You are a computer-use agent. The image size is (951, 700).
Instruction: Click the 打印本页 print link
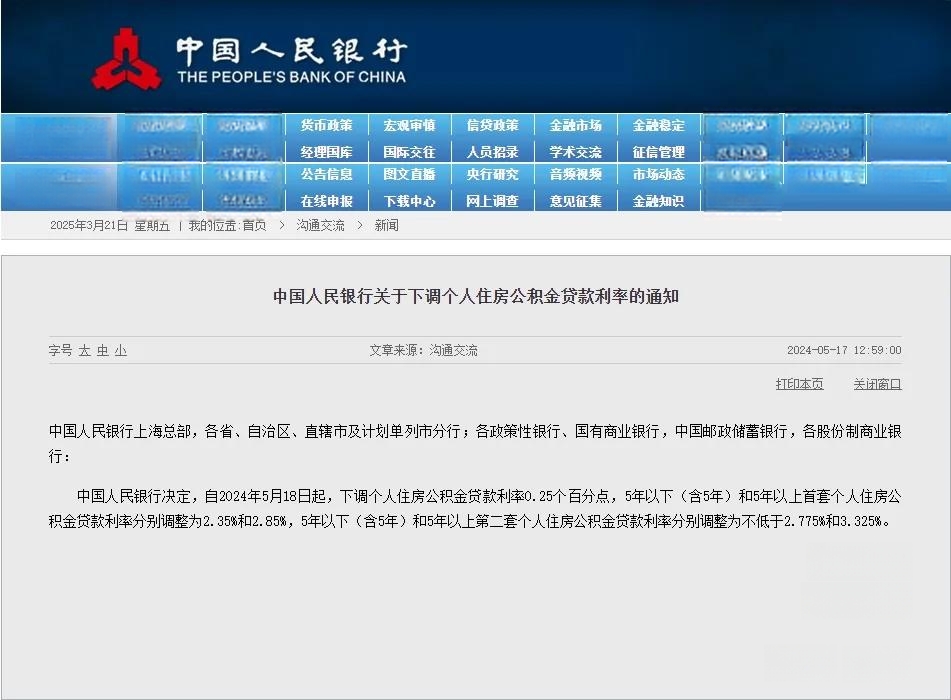point(799,384)
